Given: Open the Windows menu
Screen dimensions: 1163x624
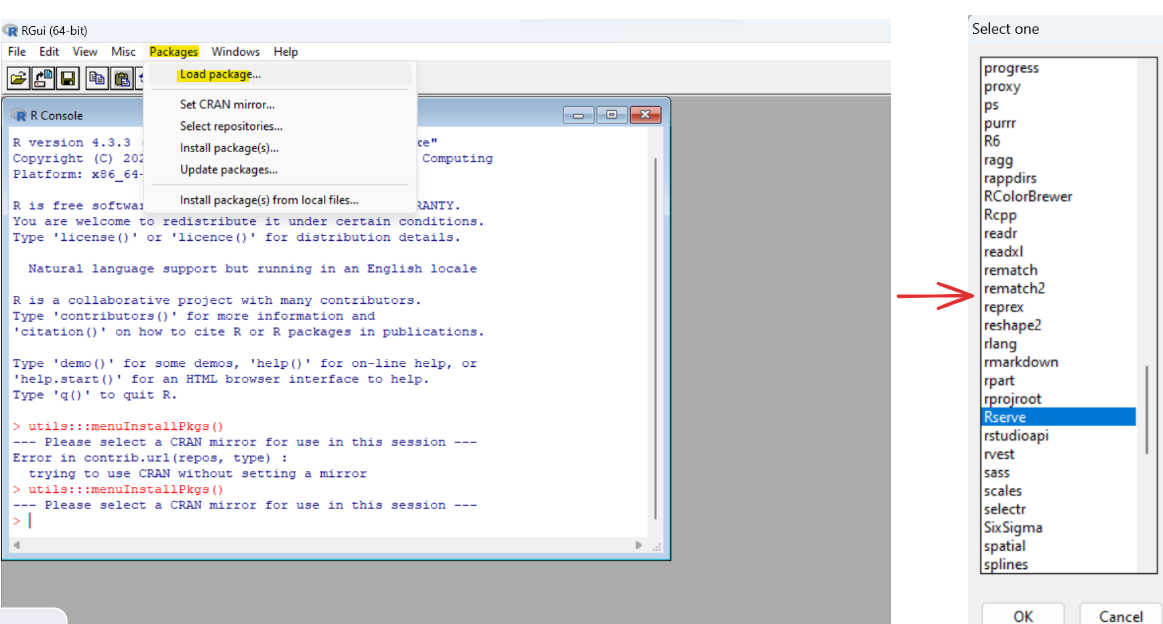Looking at the screenshot, I should click(235, 52).
